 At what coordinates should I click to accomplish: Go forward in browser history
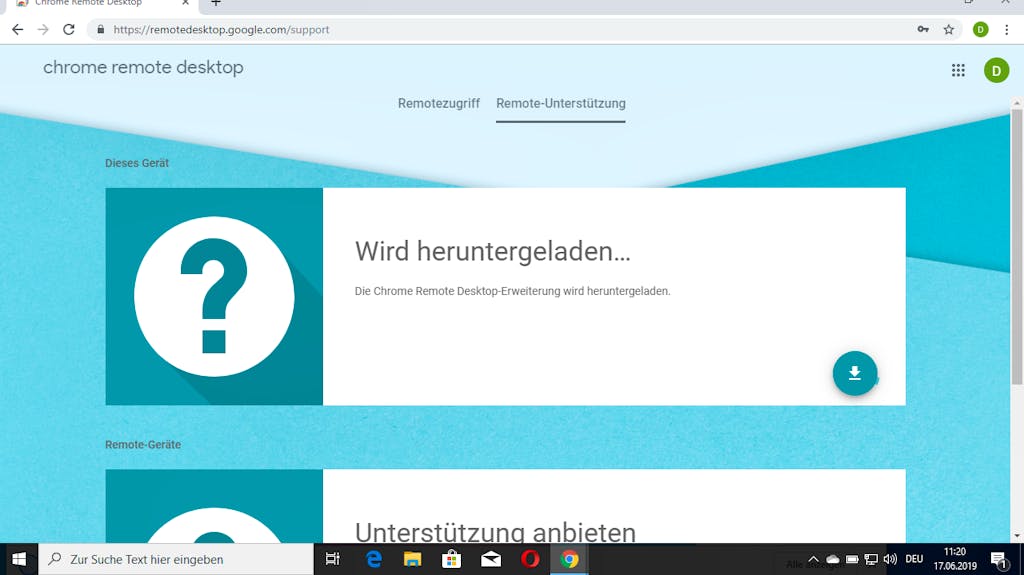43,29
